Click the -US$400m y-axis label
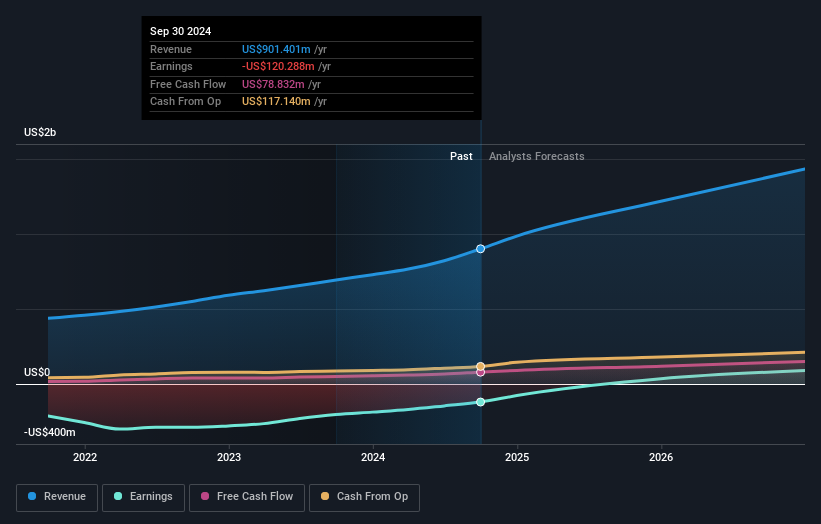The image size is (821, 524). click(x=49, y=432)
